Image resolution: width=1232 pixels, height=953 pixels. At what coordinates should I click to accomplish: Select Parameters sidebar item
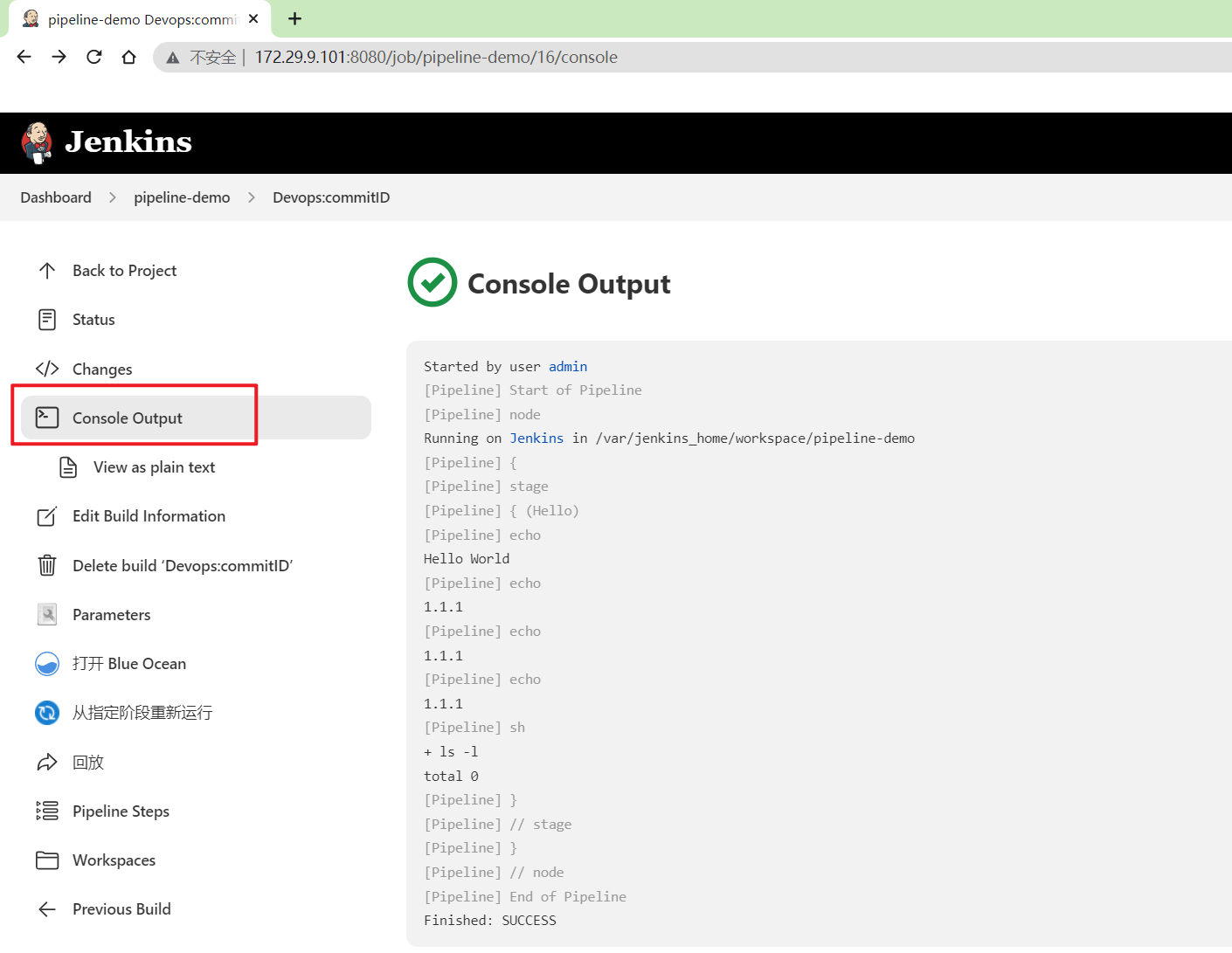(x=196, y=614)
